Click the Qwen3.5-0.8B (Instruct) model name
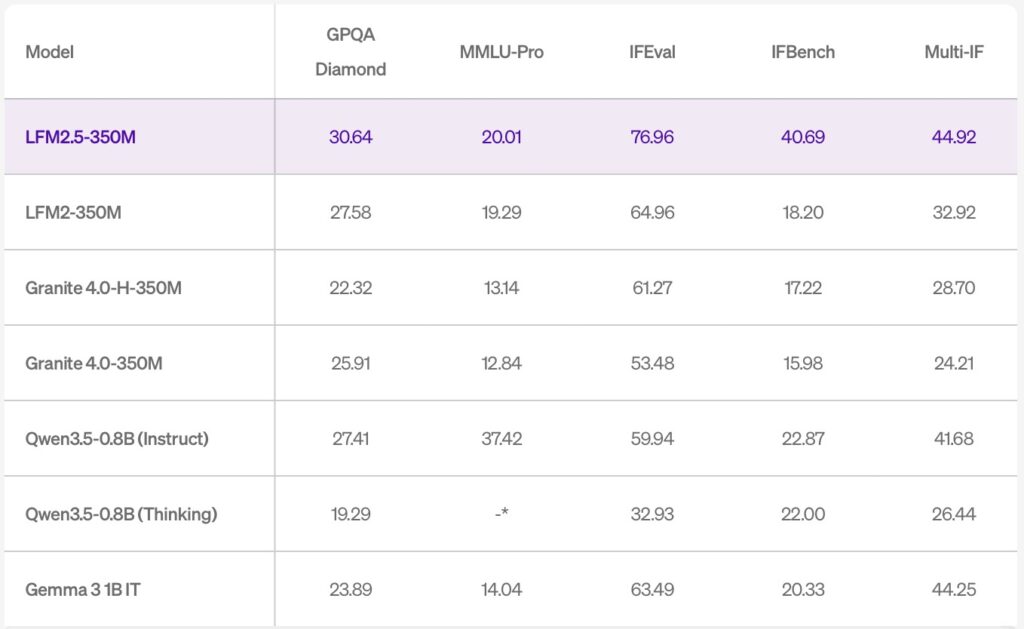This screenshot has width=1024, height=629. (117, 438)
